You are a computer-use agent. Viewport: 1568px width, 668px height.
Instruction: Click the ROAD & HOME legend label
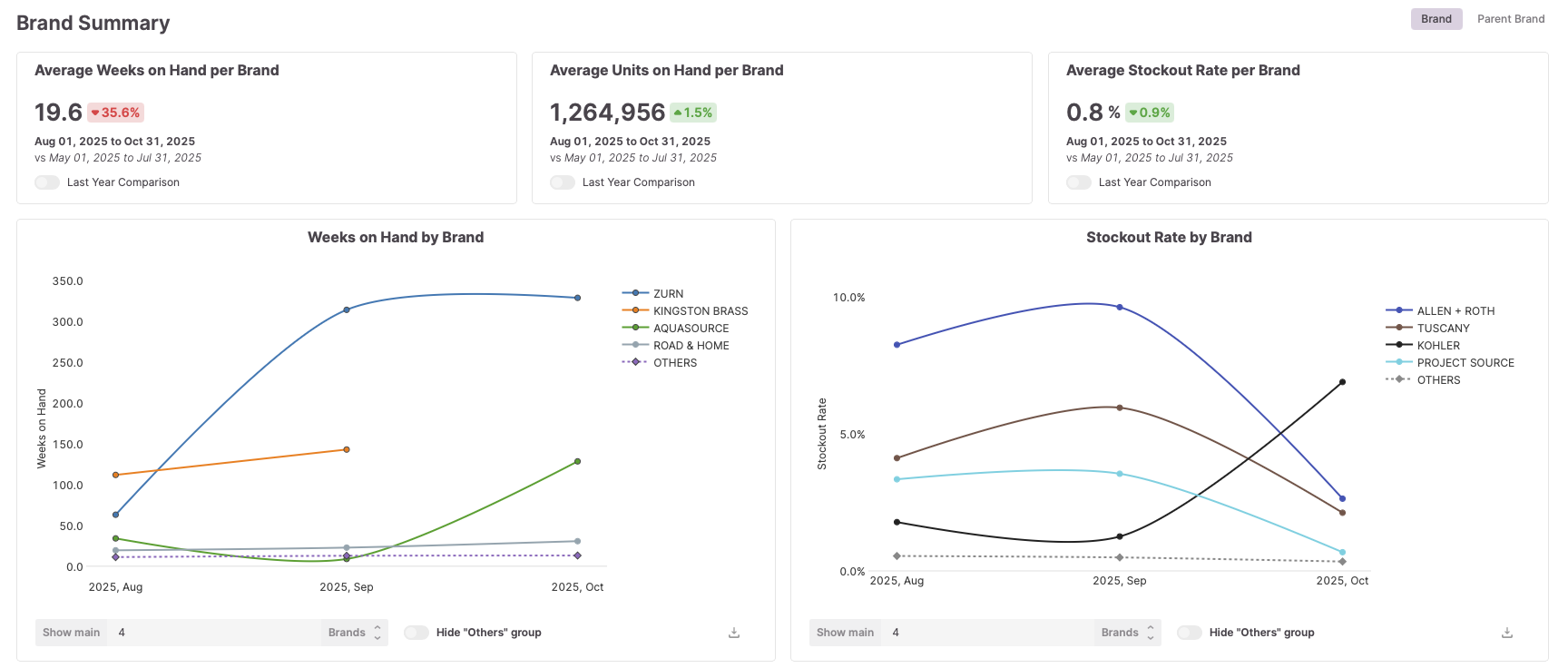coord(691,345)
